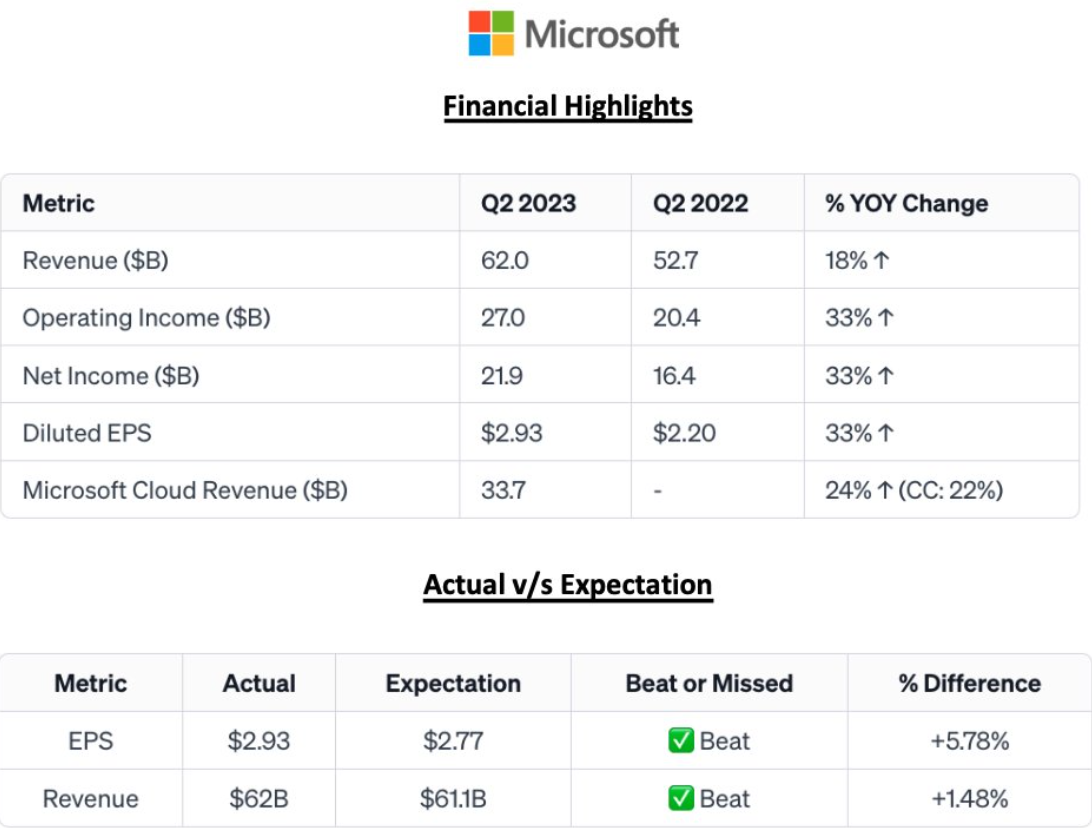Click the green checkmark in EPS row
The height and width of the screenshot is (828, 1092).
point(680,740)
